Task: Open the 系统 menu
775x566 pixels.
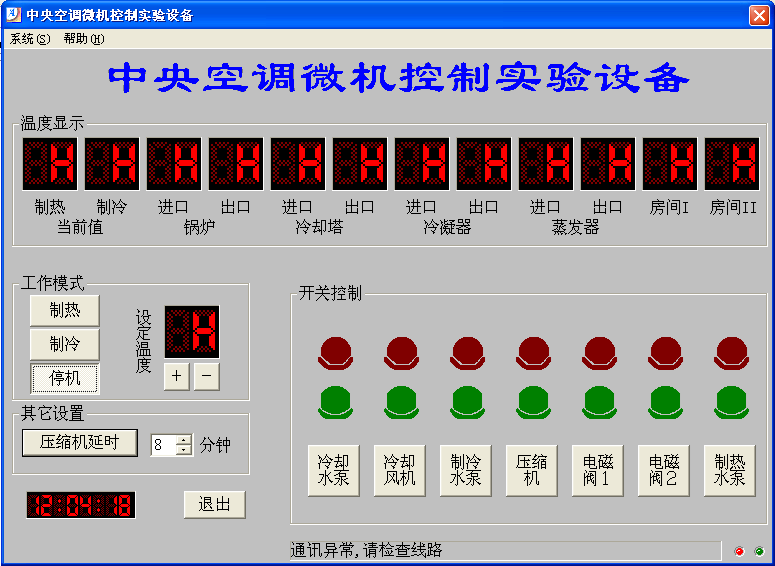Action: (x=29, y=39)
